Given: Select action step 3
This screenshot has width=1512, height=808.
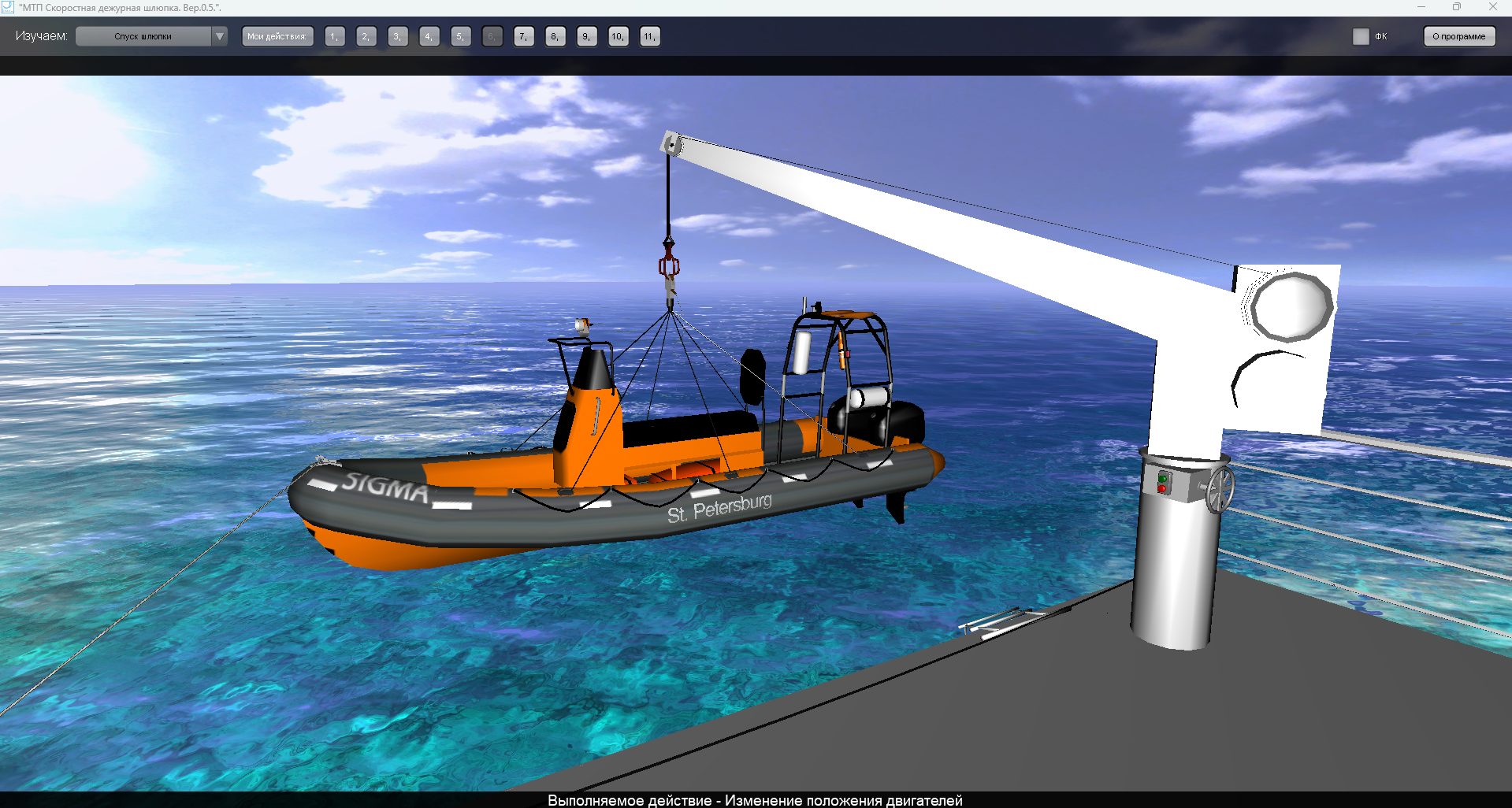Looking at the screenshot, I should (397, 36).
